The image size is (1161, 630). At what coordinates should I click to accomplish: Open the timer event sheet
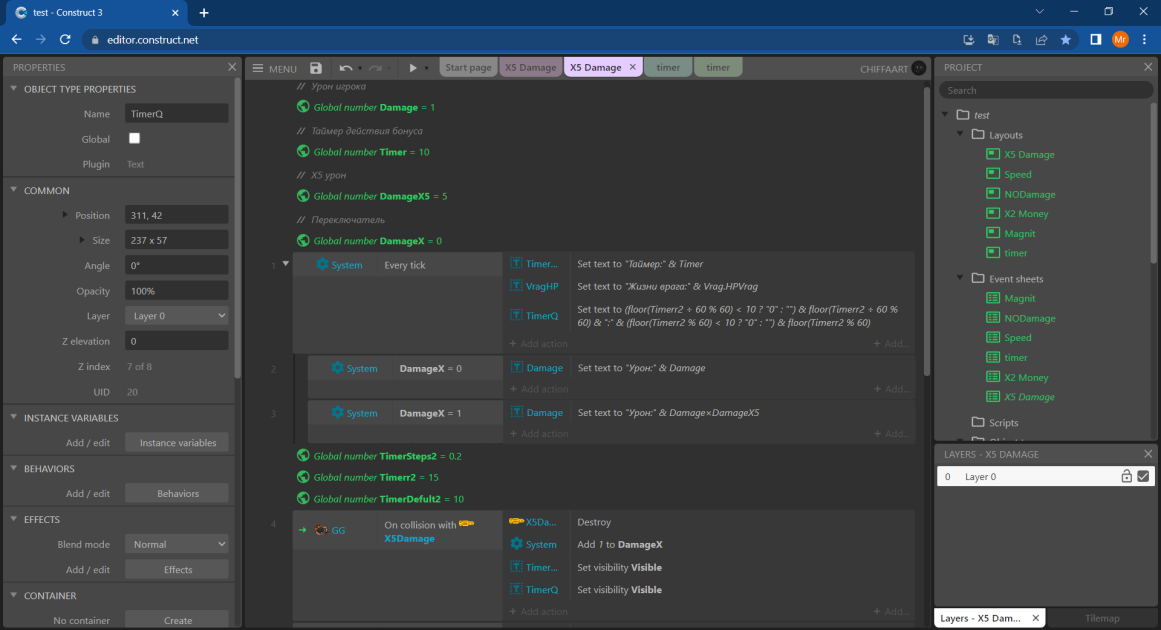[x=1015, y=358]
